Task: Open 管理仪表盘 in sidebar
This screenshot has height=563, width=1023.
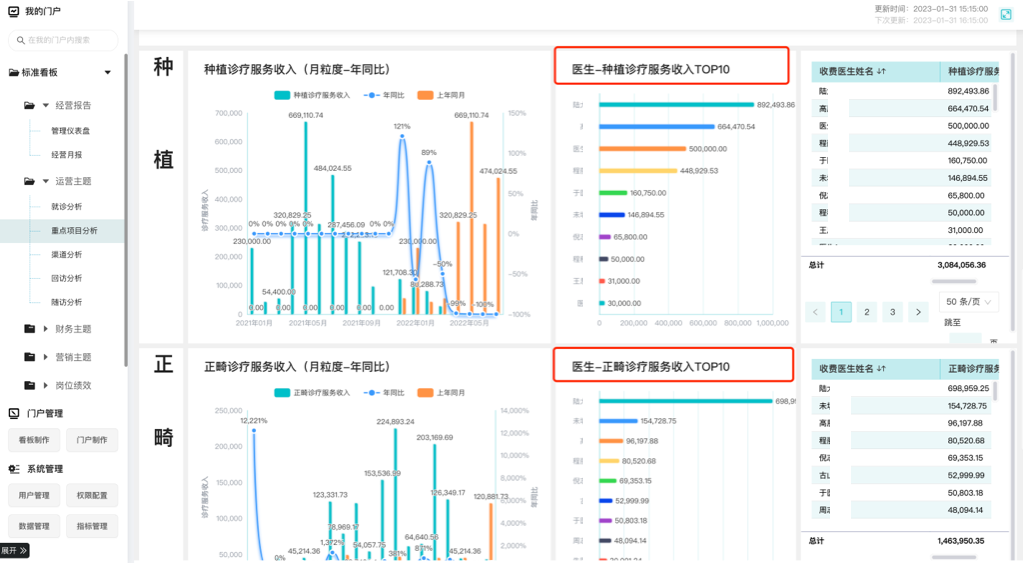Action: pos(70,130)
